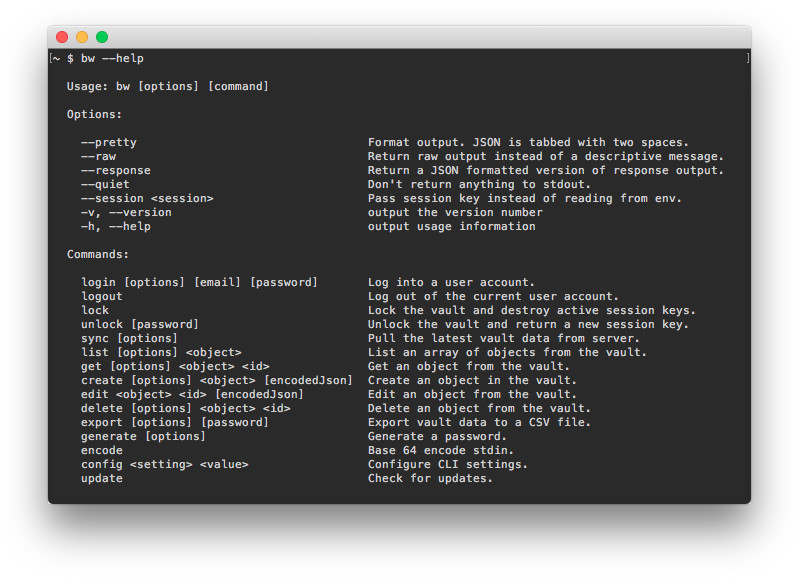Click the terminal window title bar
Screen dimensions: 799x578
[400, 37]
